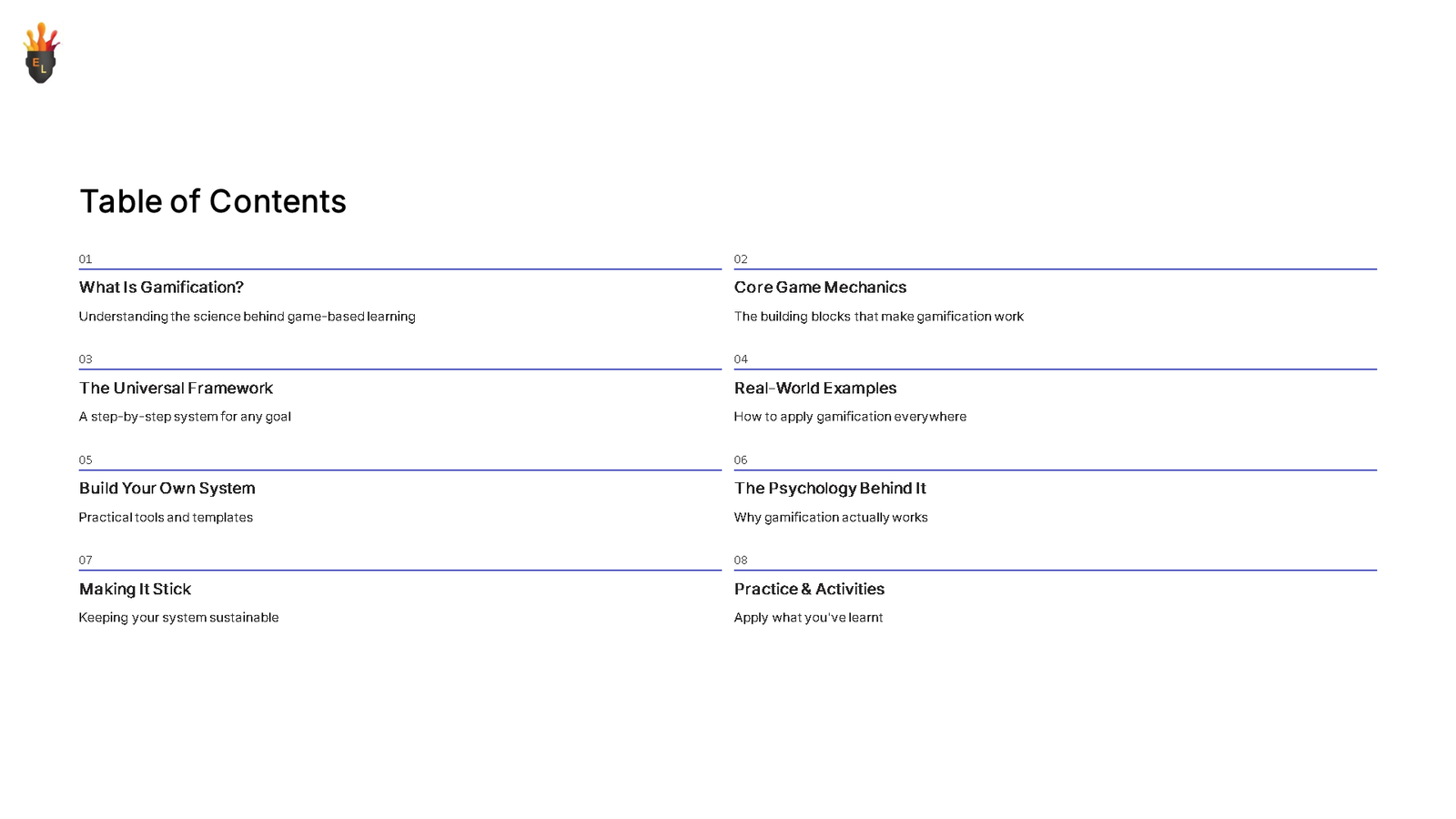Image resolution: width=1456 pixels, height=819 pixels.
Task: Select 'The building blocks that make gamification work'
Action: (x=878, y=317)
